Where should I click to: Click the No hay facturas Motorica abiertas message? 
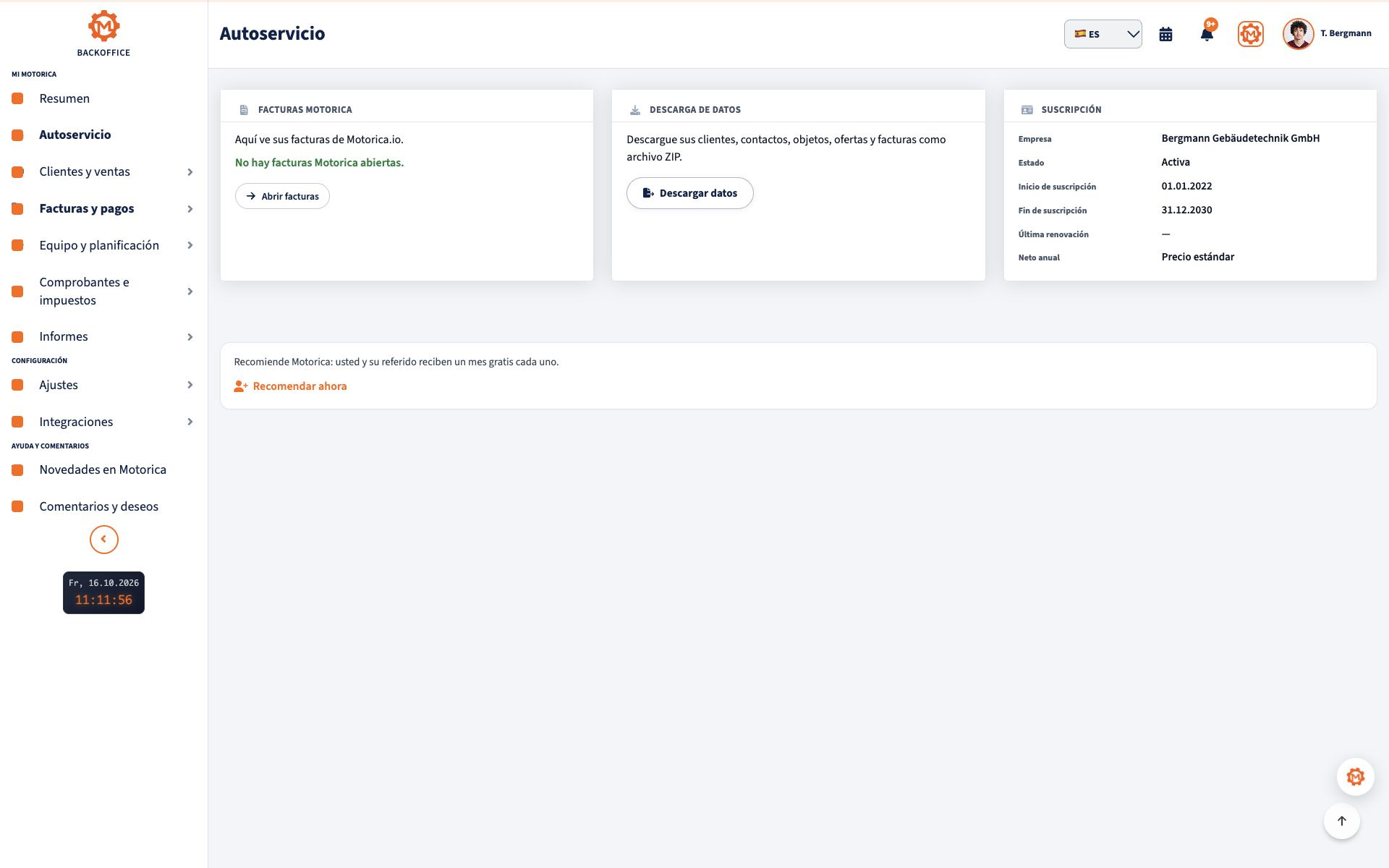pyautogui.click(x=319, y=163)
